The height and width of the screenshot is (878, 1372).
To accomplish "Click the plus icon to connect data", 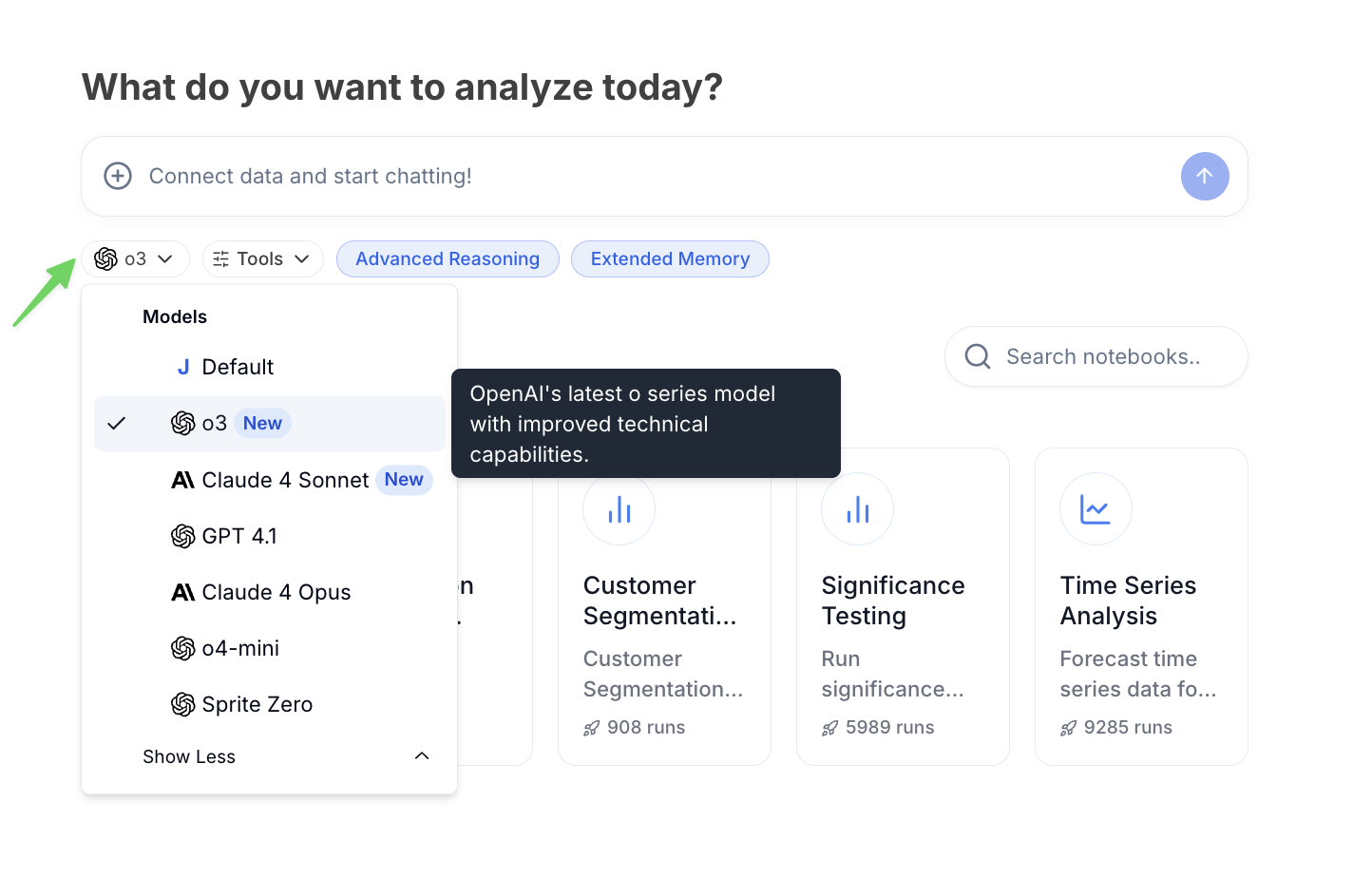I will click(118, 176).
